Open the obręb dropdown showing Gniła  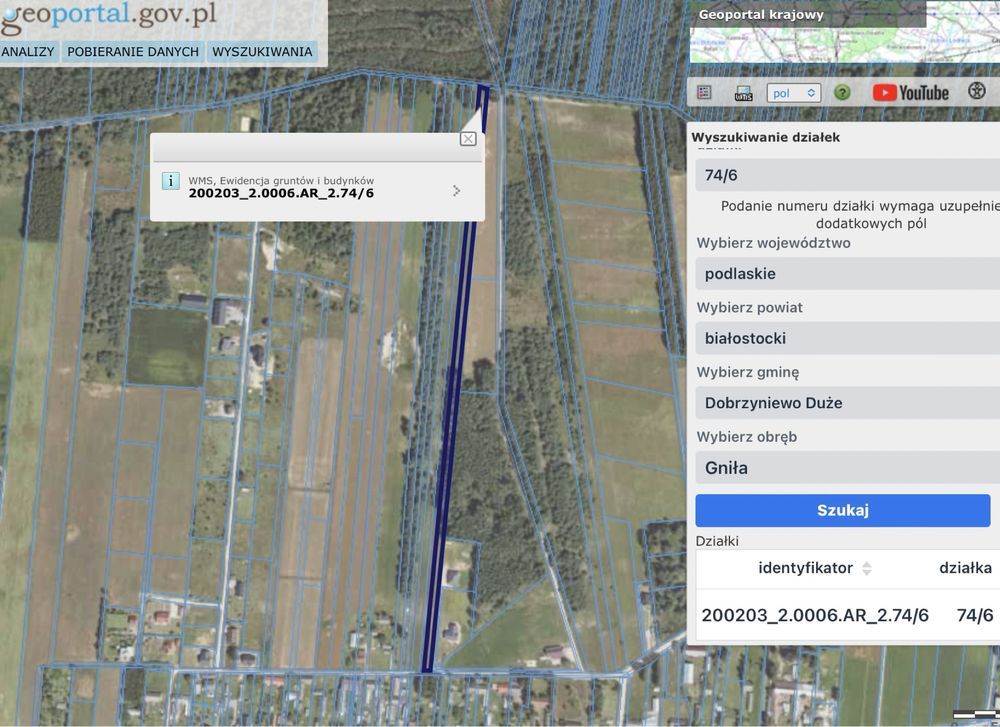click(x=848, y=467)
